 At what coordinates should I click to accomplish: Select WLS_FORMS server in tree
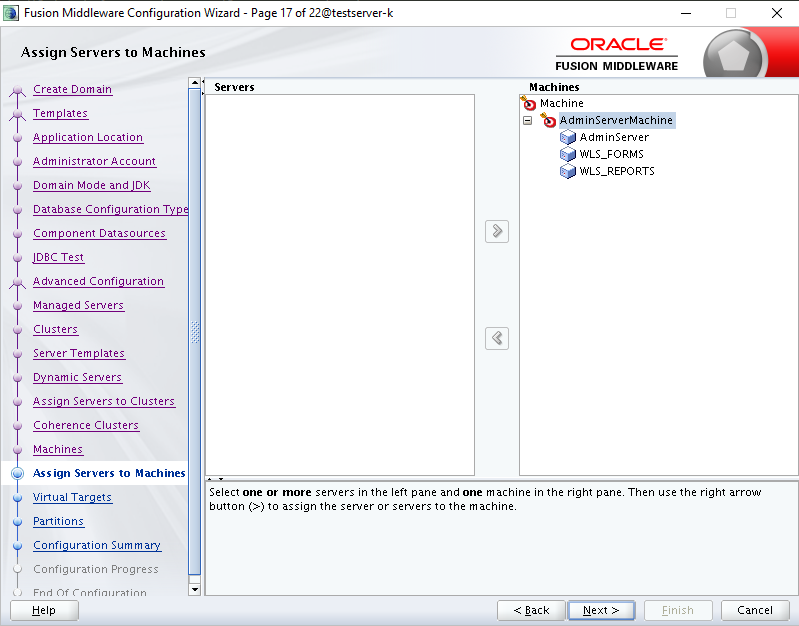pos(611,154)
